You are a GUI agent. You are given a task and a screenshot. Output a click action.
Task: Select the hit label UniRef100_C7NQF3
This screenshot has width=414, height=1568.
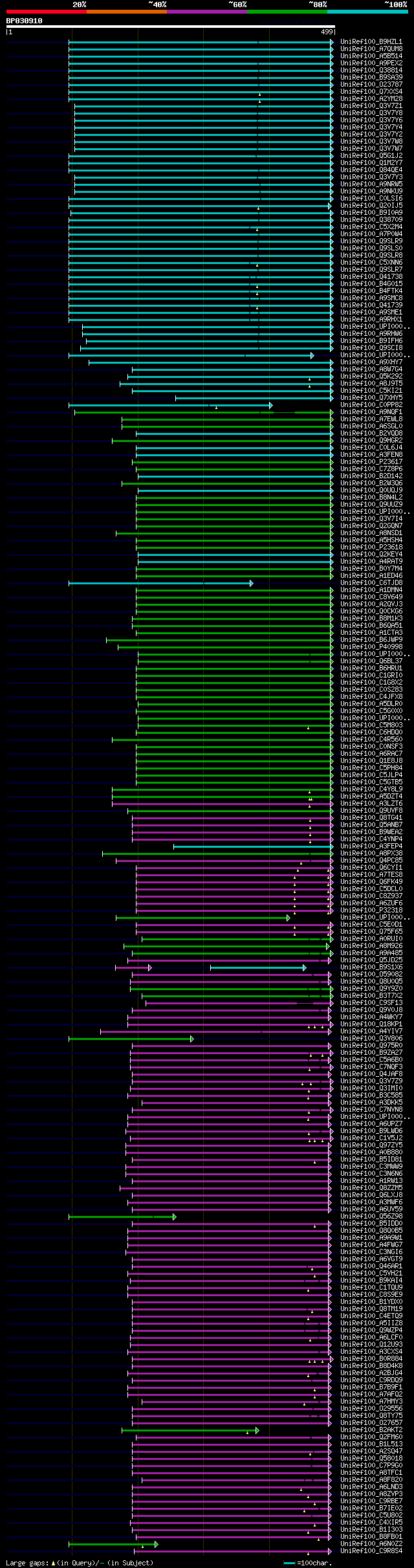pyautogui.click(x=371, y=1067)
